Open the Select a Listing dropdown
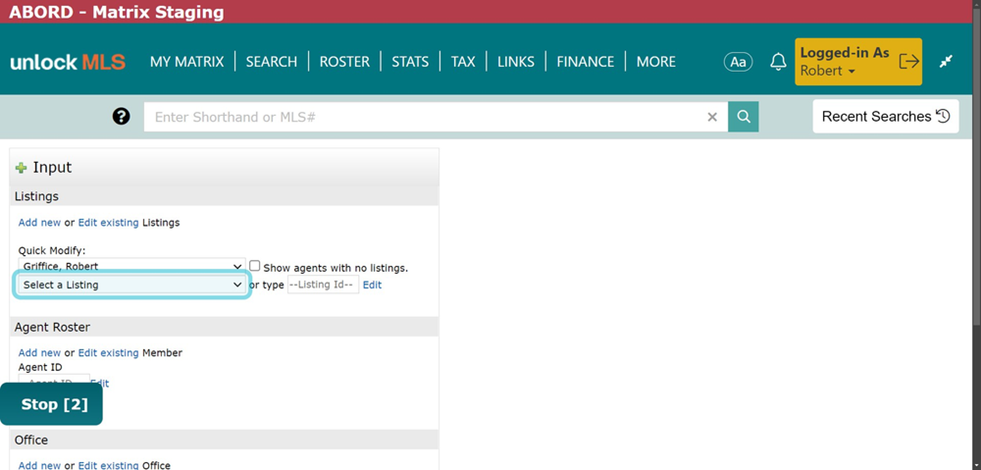981x470 pixels. tap(131, 285)
